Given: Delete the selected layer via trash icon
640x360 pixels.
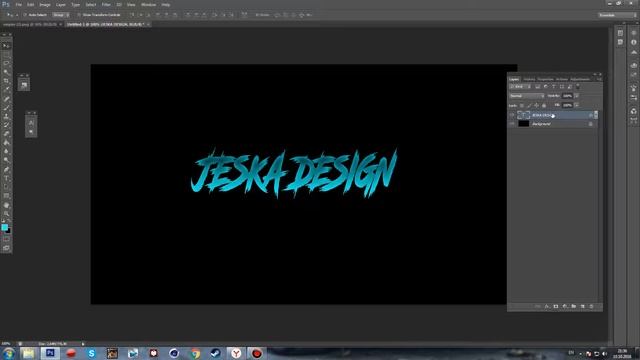Looking at the screenshot, I should pyautogui.click(x=591, y=306).
